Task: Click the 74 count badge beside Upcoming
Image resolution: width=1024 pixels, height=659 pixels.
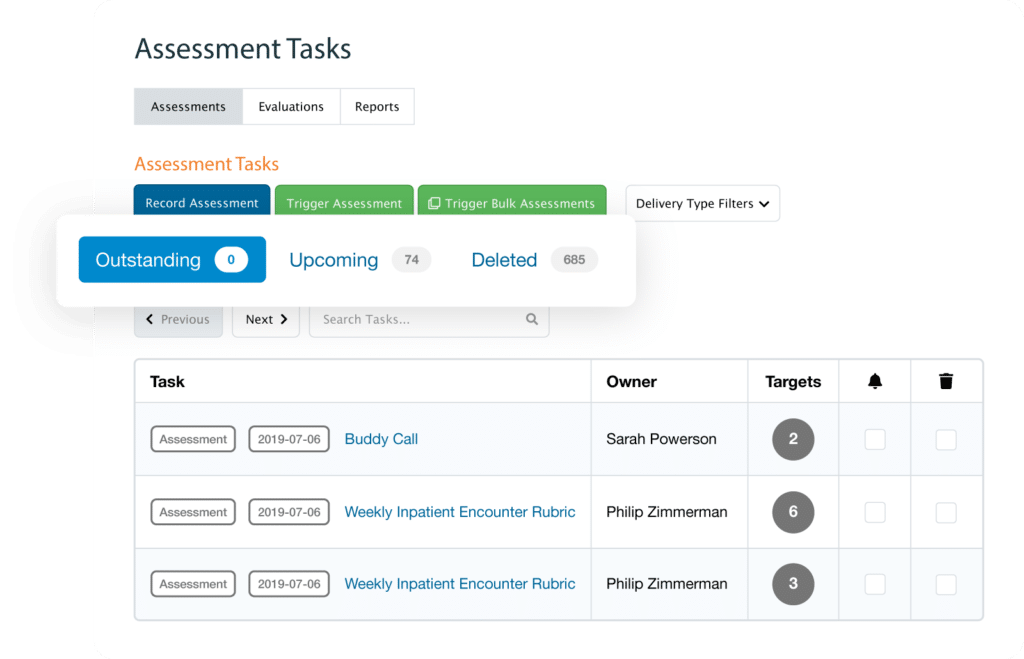Action: click(411, 259)
